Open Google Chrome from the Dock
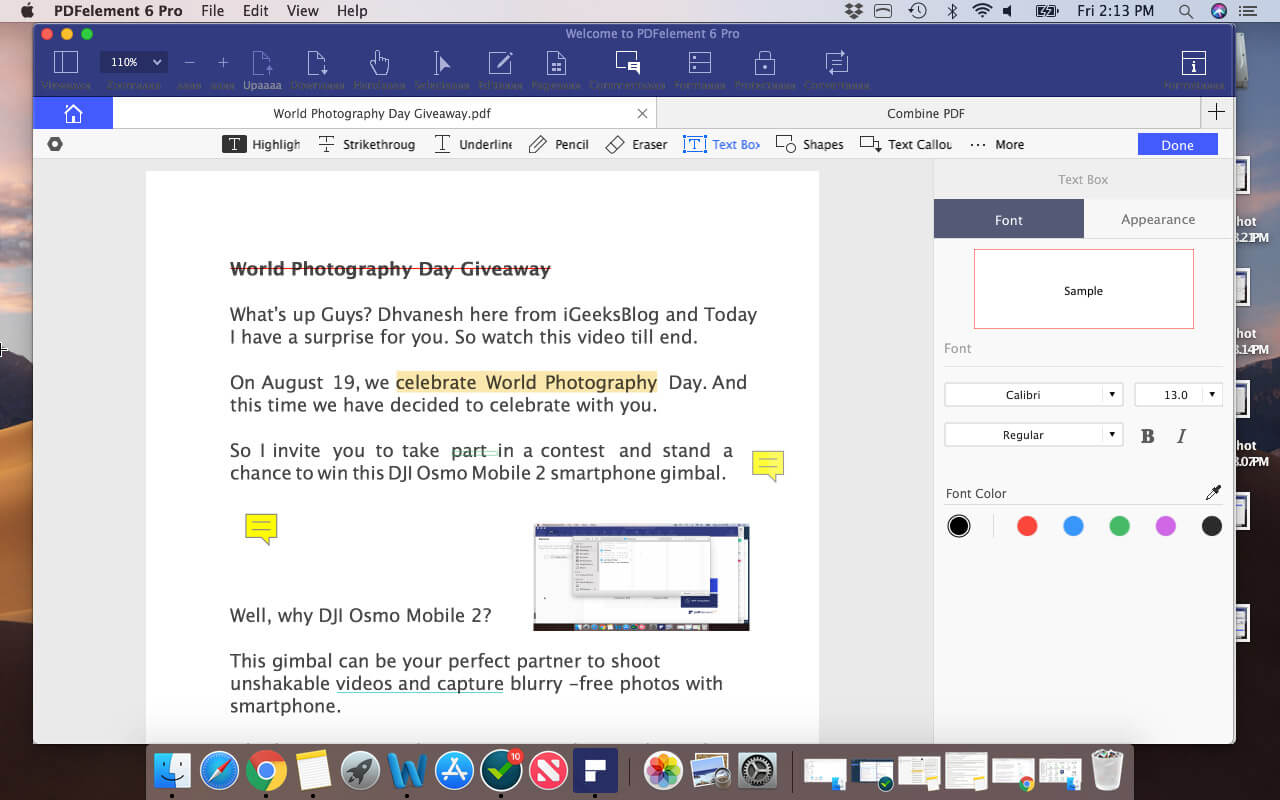Image resolution: width=1280 pixels, height=800 pixels. click(x=266, y=771)
